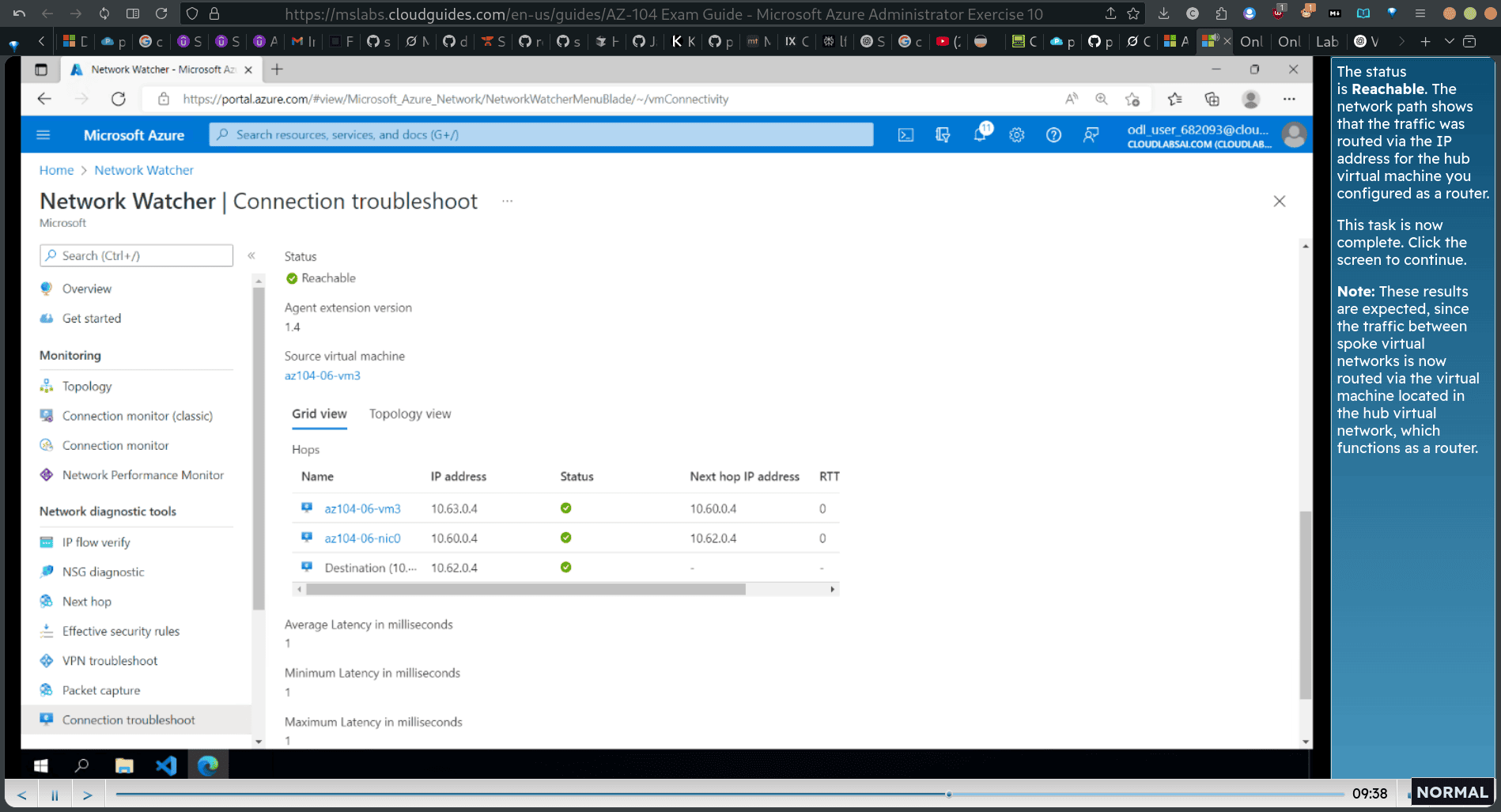Open the Azure portal hamburger menu
Viewport: 1501px width, 812px height.
(x=43, y=135)
